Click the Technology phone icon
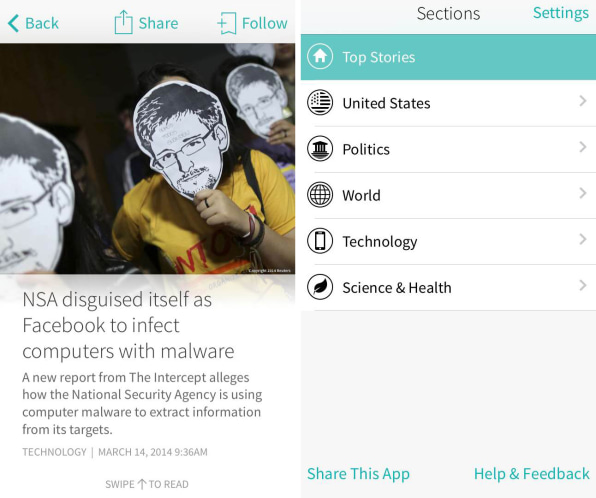Image resolution: width=596 pixels, height=498 pixels. 320,241
